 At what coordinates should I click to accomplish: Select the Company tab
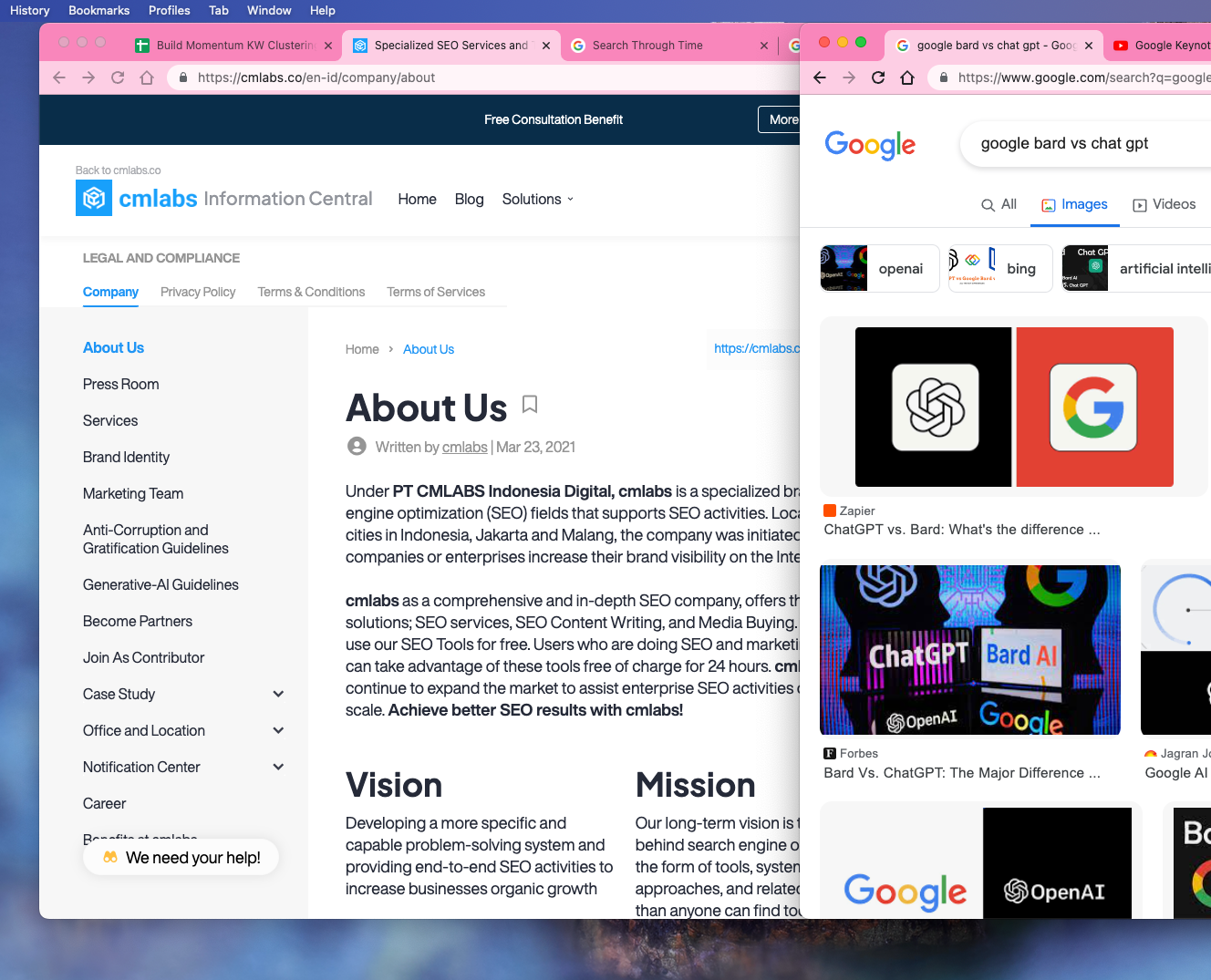[x=110, y=292]
